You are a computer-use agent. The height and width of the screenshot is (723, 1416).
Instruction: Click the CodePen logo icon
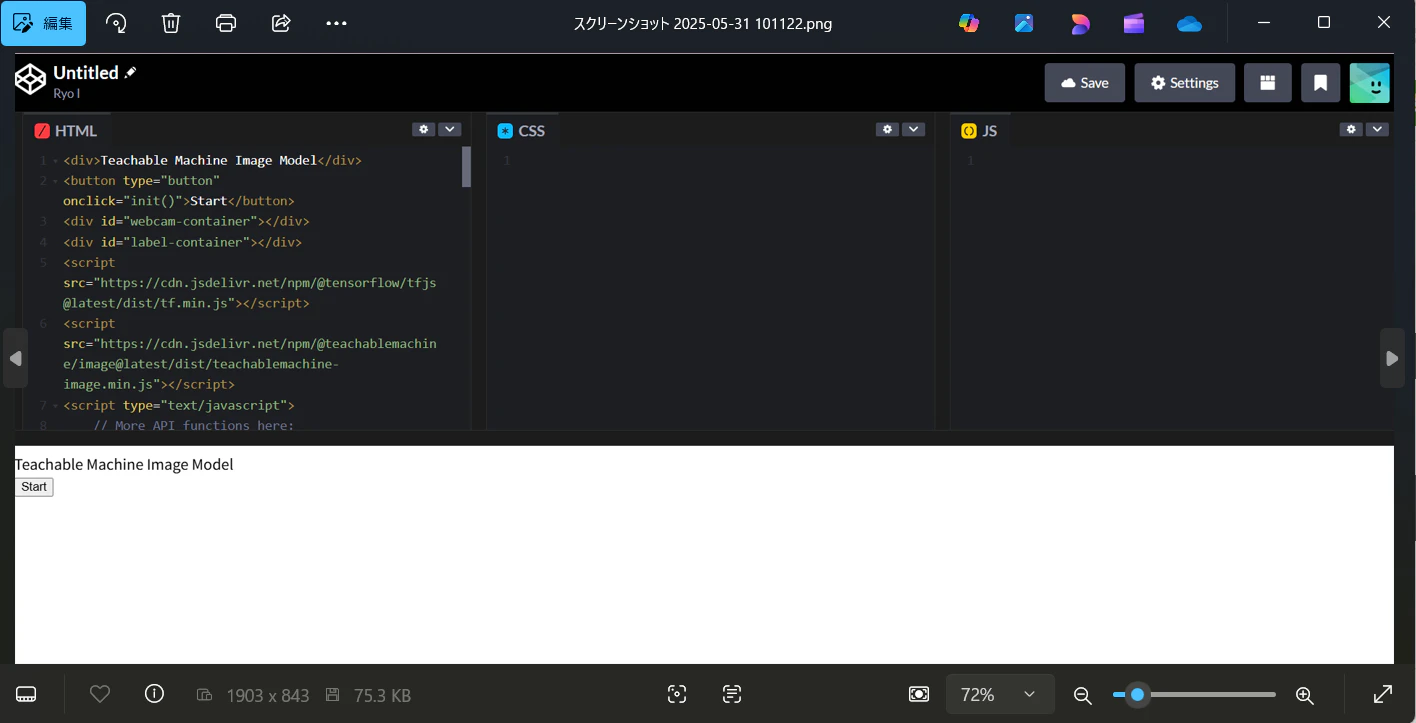31,79
